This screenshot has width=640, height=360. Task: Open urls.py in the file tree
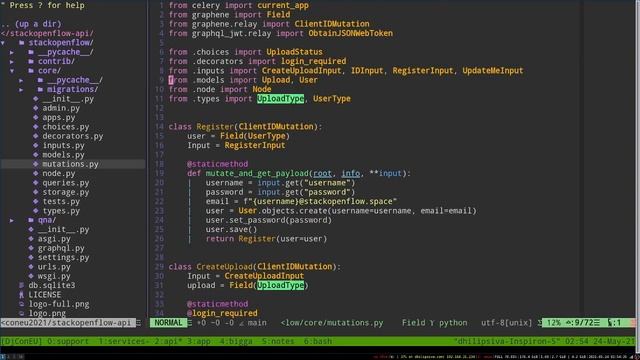54,267
